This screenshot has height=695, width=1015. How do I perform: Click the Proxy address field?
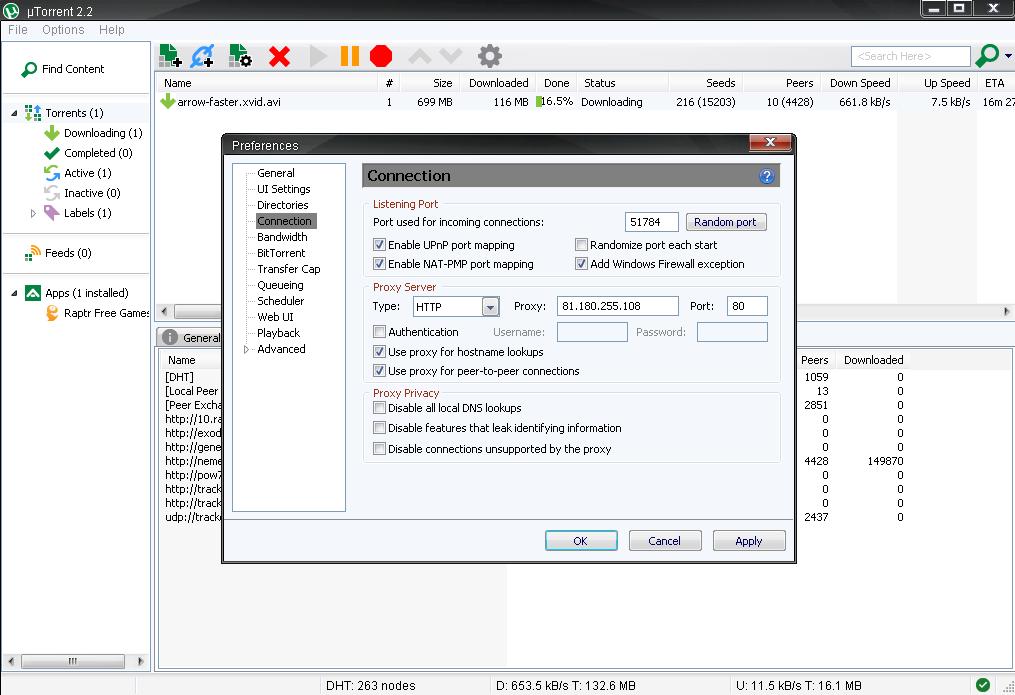point(618,306)
